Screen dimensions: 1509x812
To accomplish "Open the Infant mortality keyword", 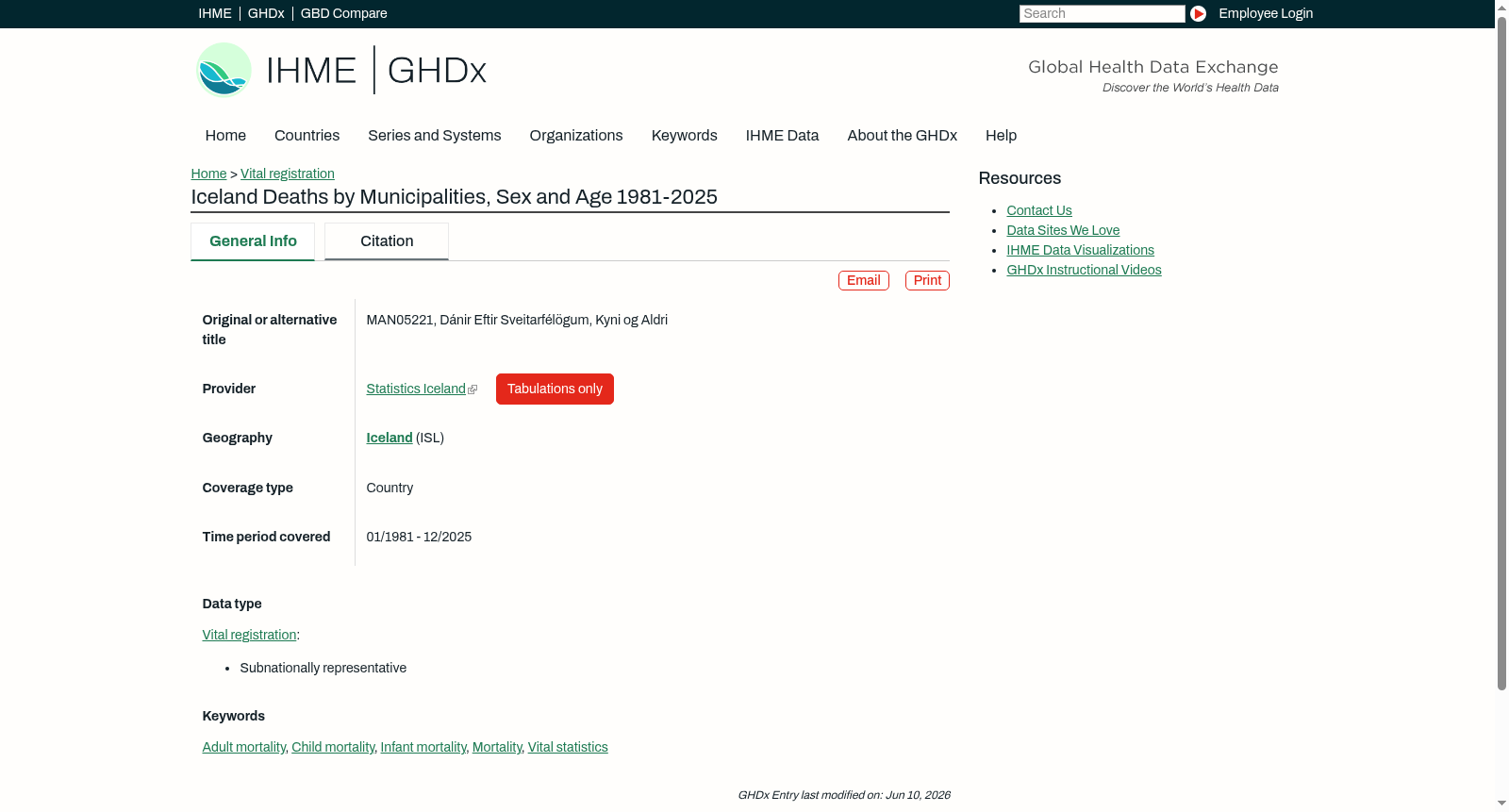I will pyautogui.click(x=423, y=748).
